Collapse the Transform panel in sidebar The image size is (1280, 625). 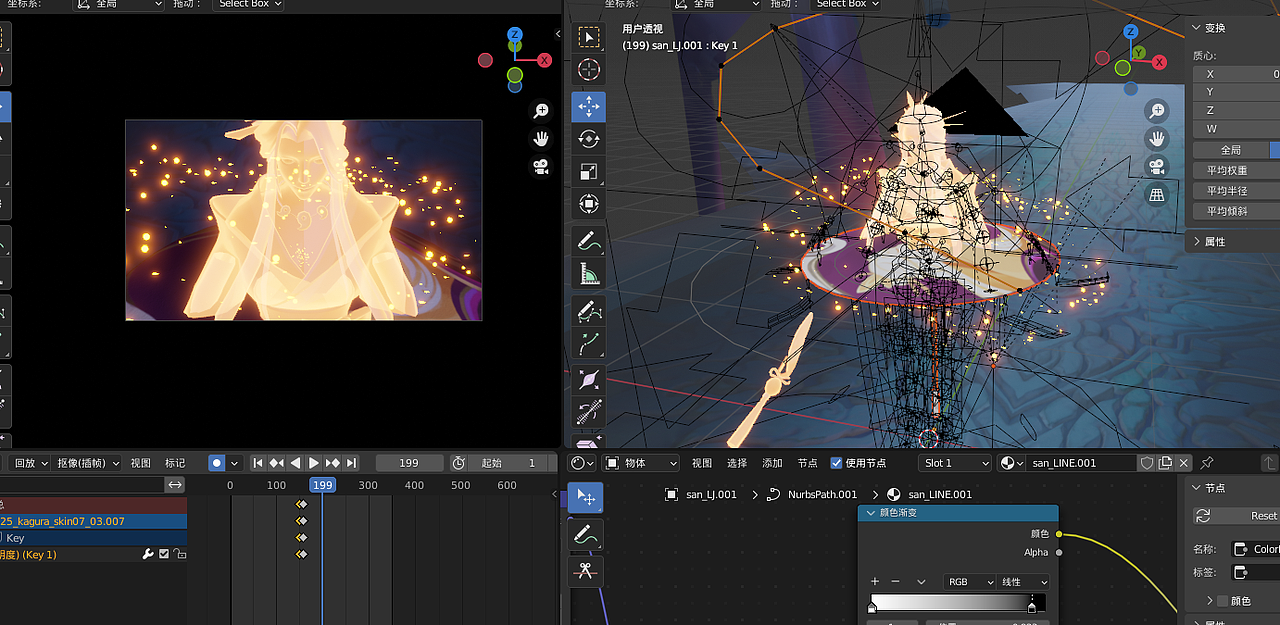[x=1196, y=28]
